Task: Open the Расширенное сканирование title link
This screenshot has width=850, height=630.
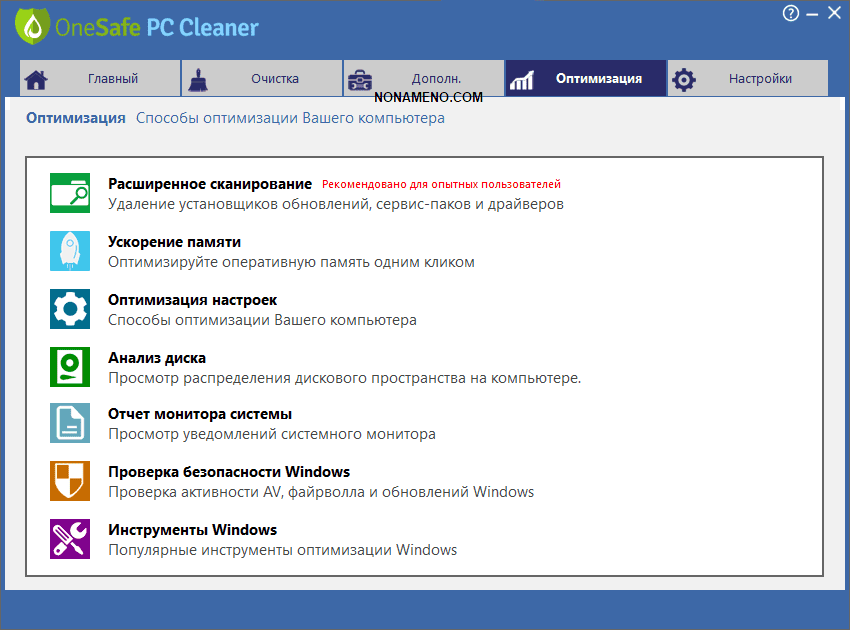Action: [x=210, y=184]
